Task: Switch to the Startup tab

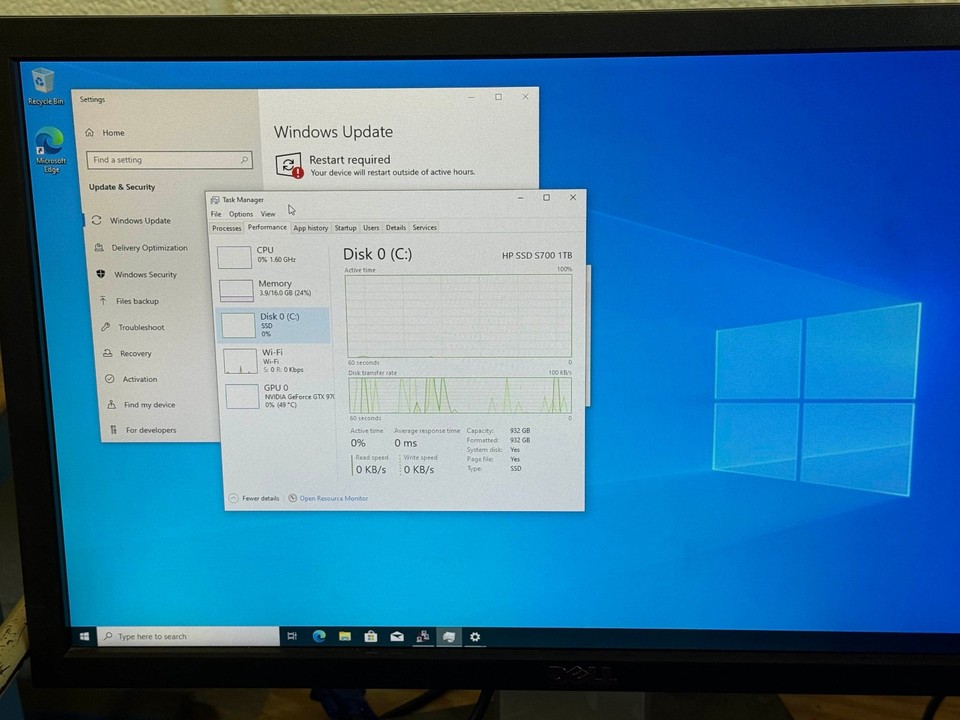Action: [x=345, y=227]
